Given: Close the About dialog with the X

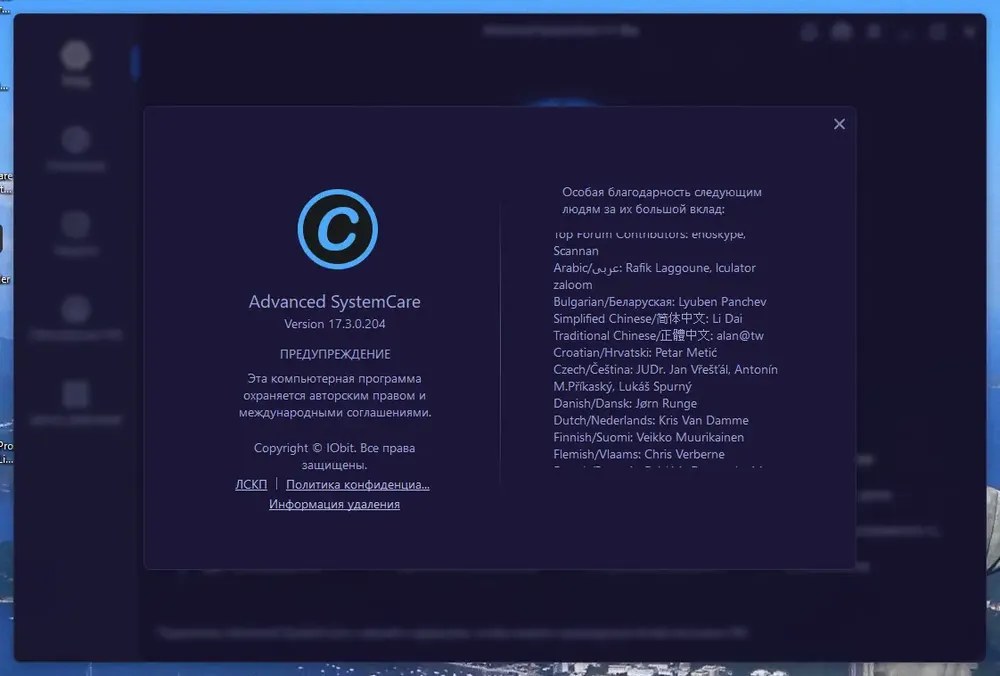Looking at the screenshot, I should [x=839, y=124].
